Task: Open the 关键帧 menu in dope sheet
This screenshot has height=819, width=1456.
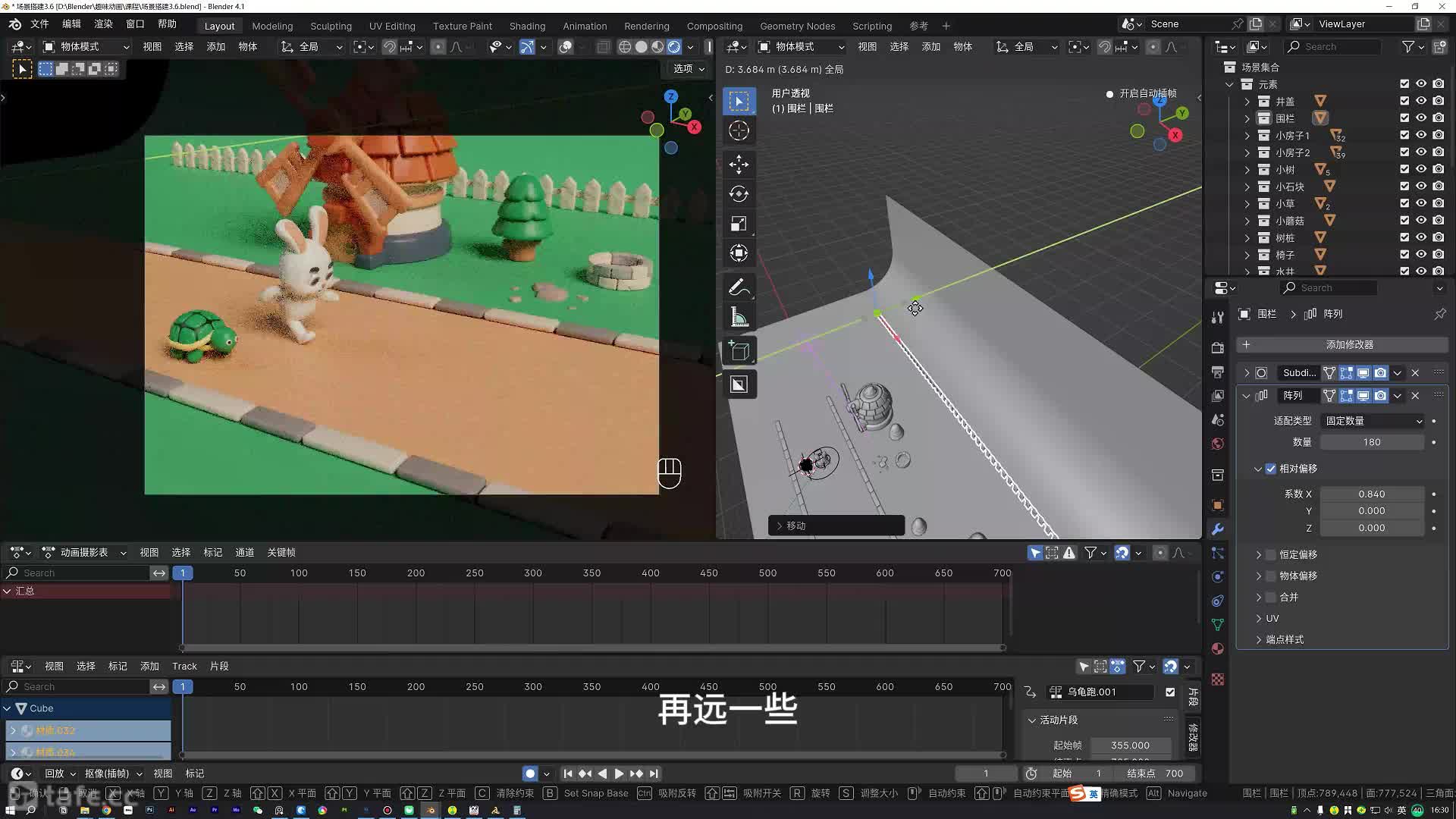Action: tap(281, 552)
